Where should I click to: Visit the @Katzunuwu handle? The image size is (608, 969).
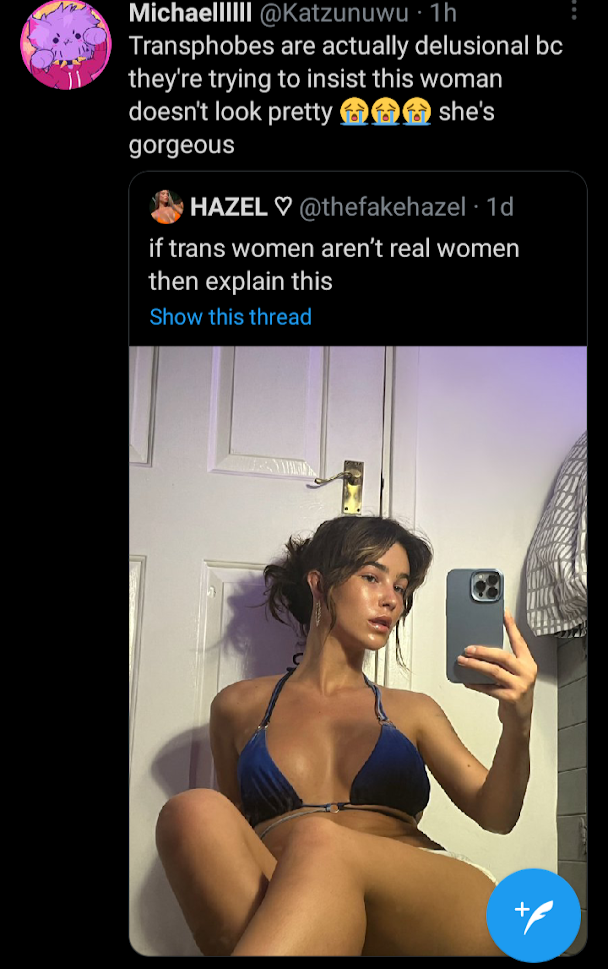pos(334,13)
